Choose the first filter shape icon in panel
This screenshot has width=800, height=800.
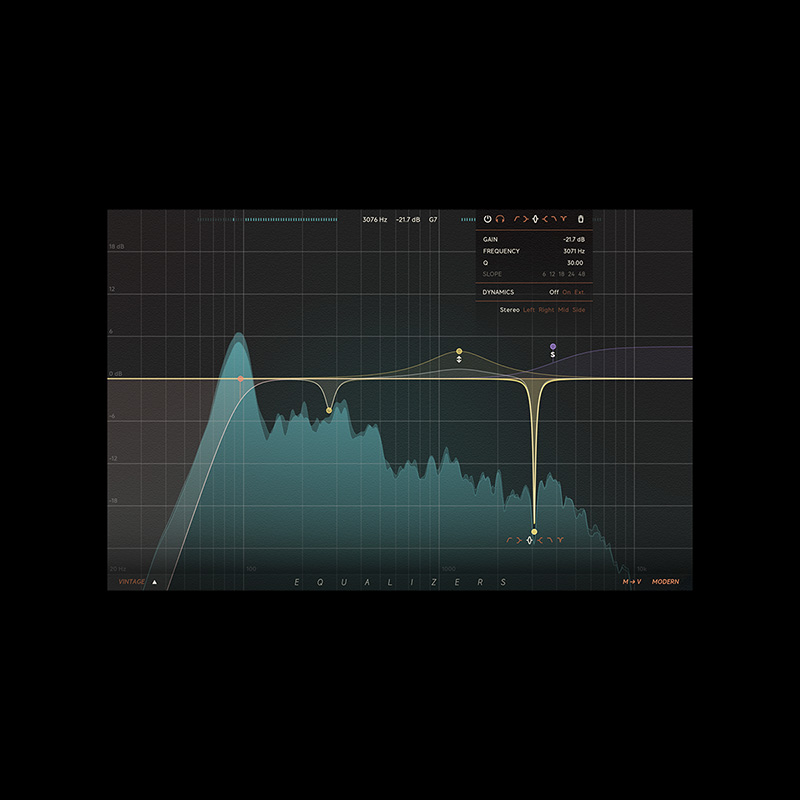point(517,218)
